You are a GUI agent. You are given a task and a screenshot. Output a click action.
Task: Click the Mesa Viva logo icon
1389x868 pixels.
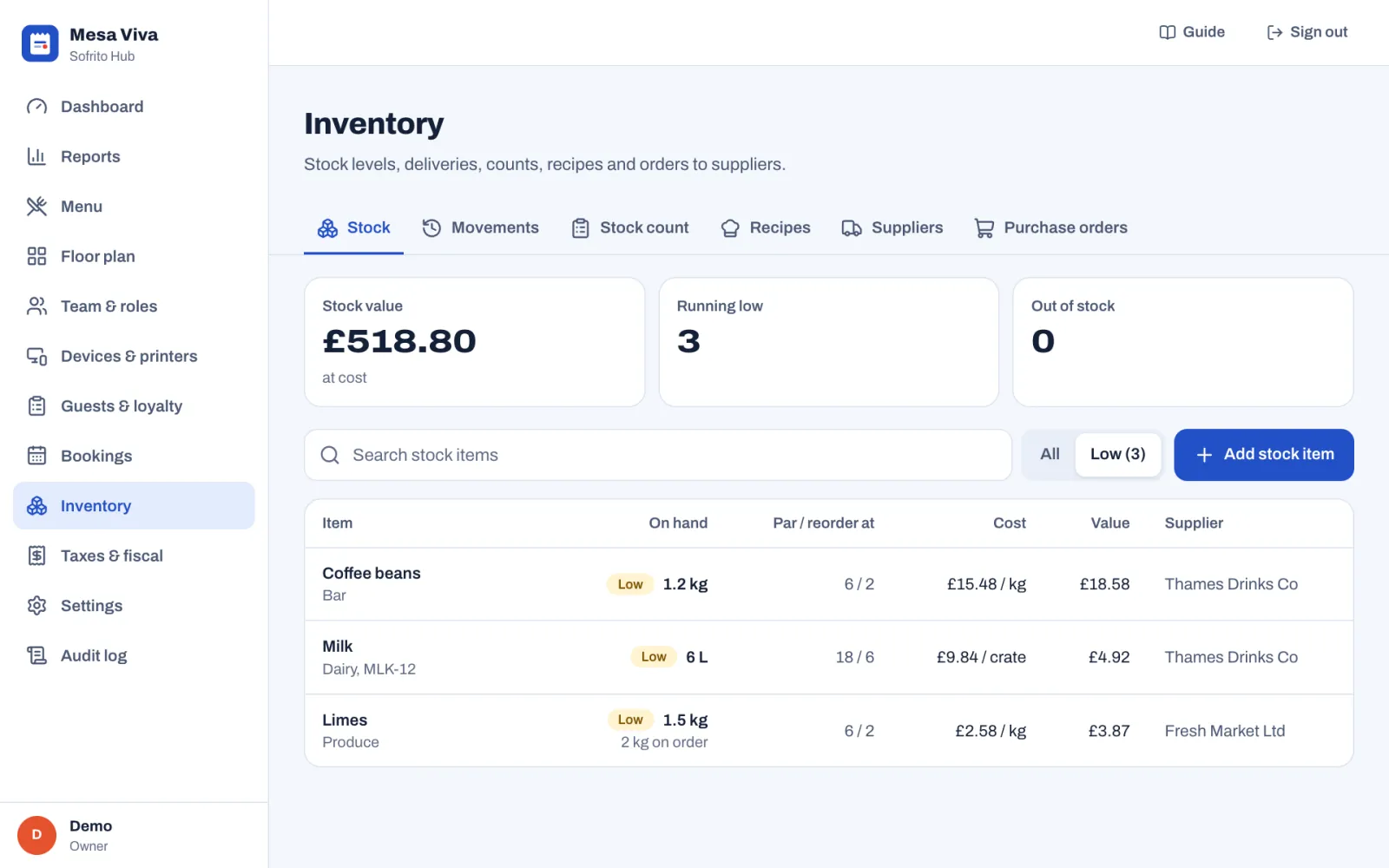click(40, 43)
